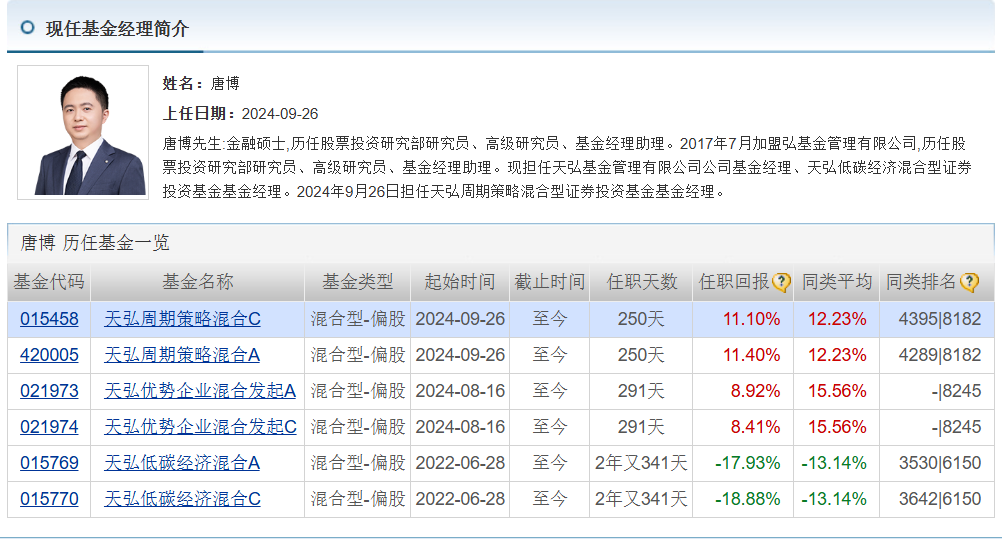This screenshot has width=1002, height=539.
Task: Click the 上任日期 value 2024-09-26
Action: click(x=280, y=114)
